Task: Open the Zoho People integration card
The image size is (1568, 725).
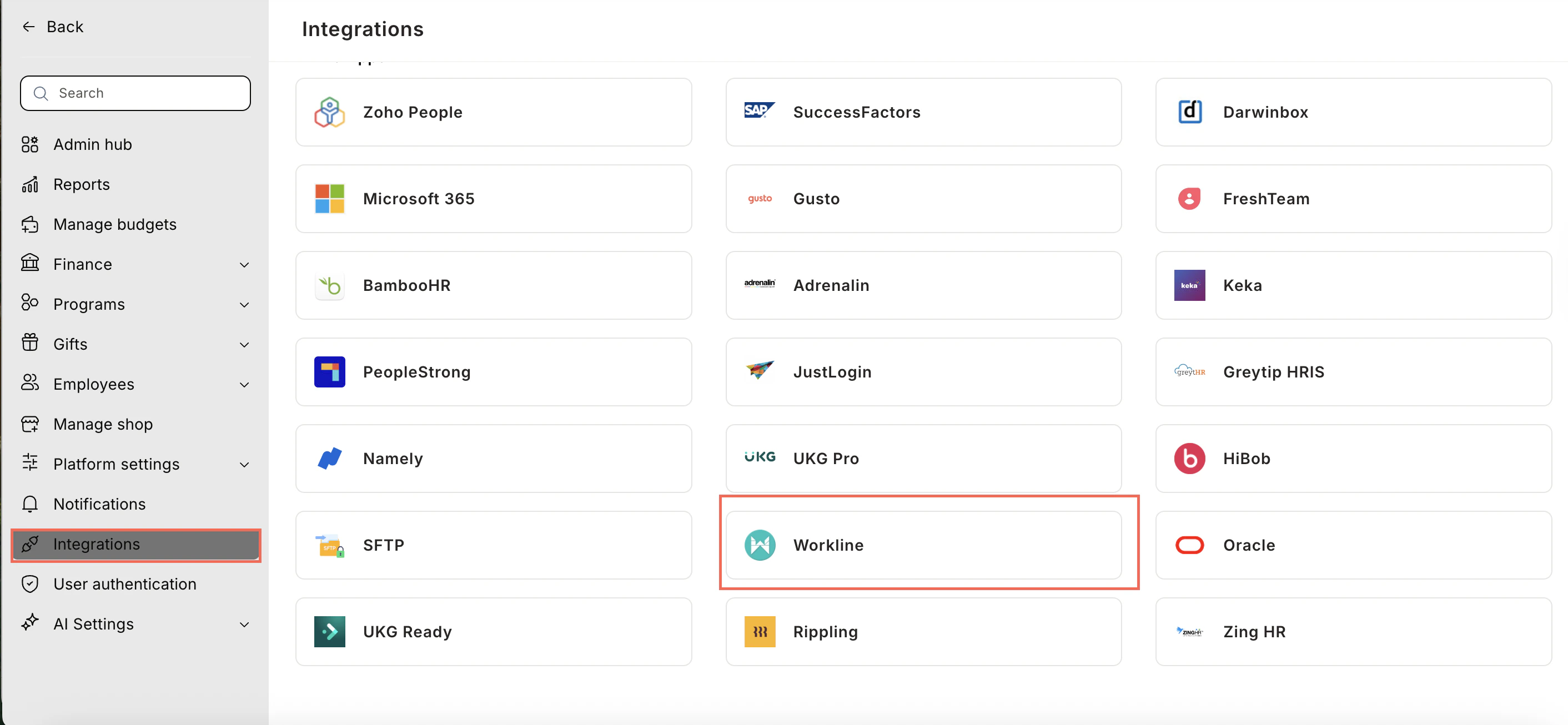Action: (494, 112)
